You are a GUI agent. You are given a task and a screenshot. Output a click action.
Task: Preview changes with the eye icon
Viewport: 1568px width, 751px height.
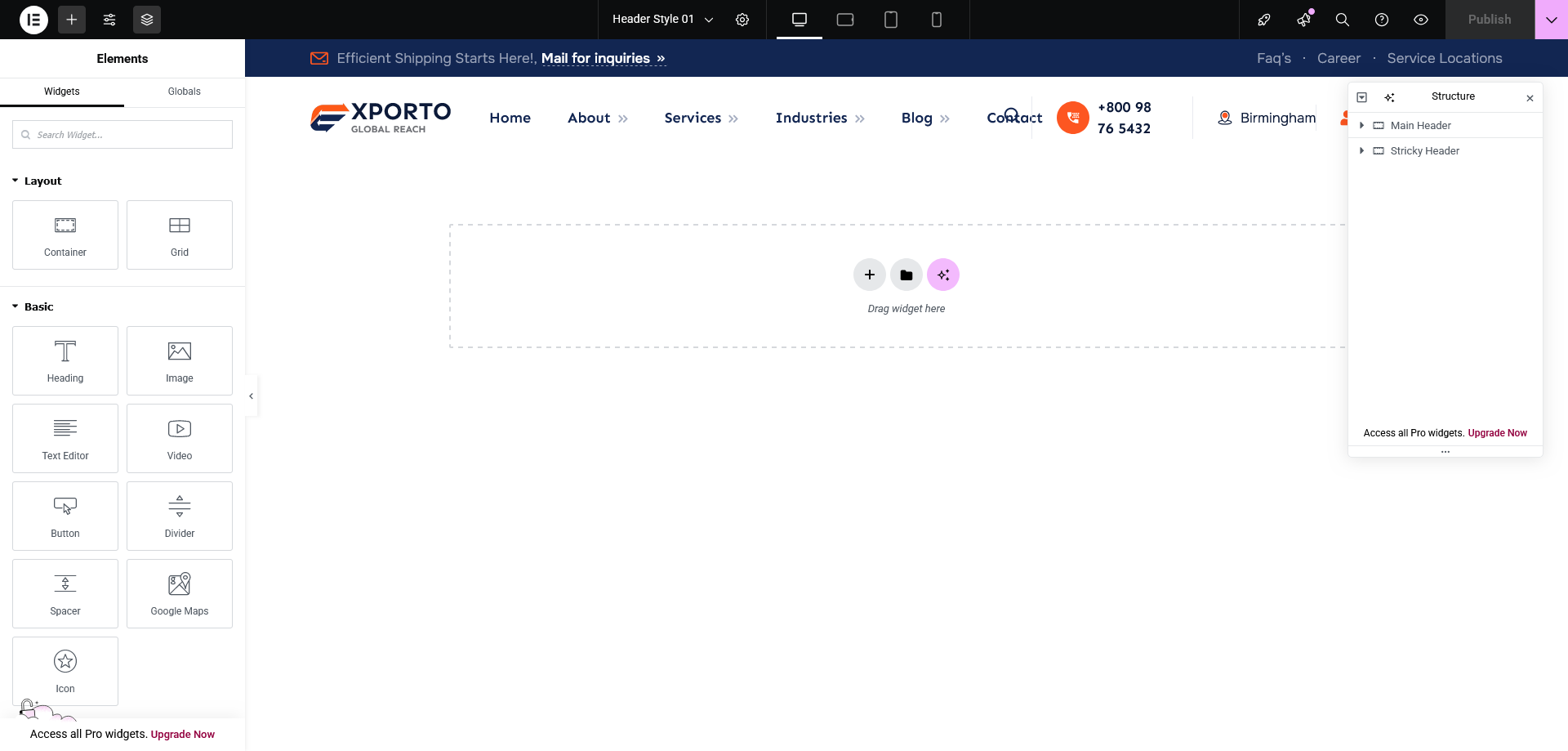tap(1420, 20)
